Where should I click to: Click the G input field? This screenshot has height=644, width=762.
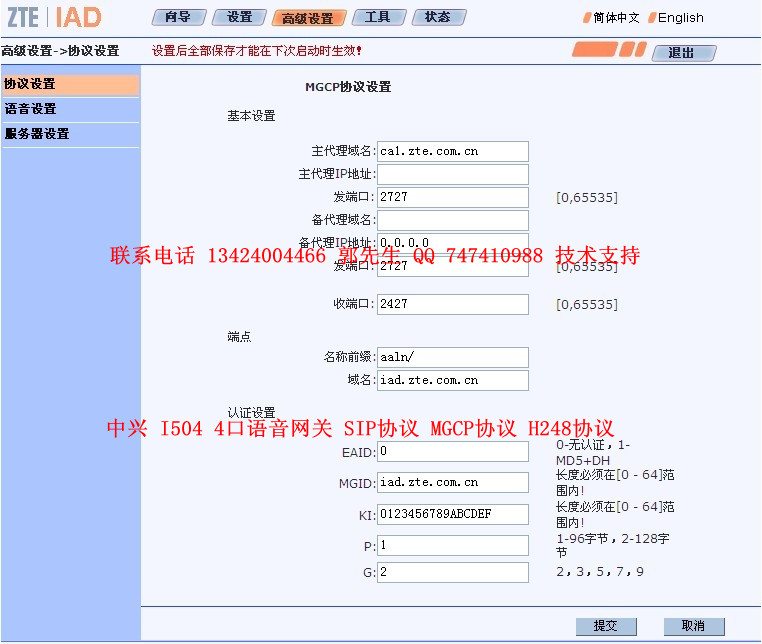(453, 572)
